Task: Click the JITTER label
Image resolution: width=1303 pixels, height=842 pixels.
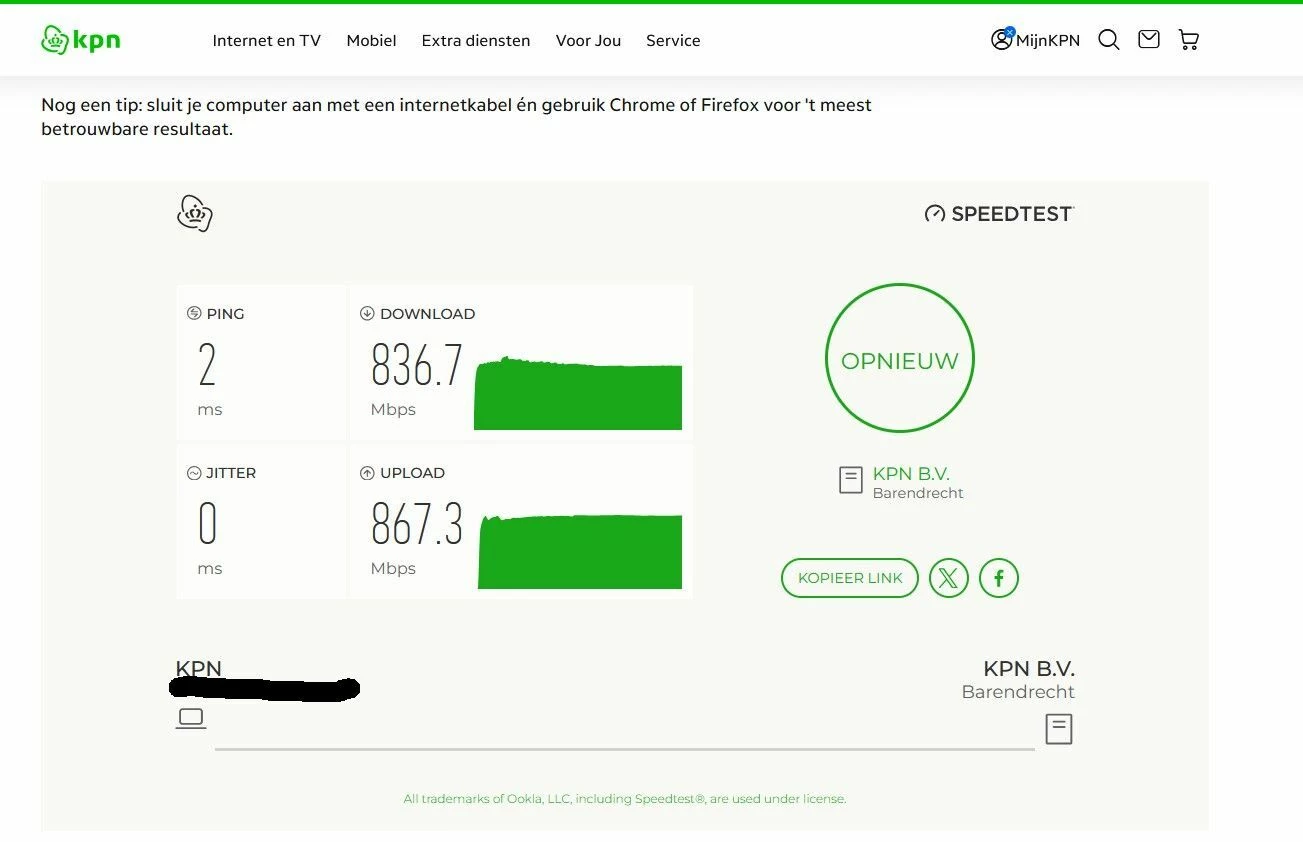Action: [231, 473]
